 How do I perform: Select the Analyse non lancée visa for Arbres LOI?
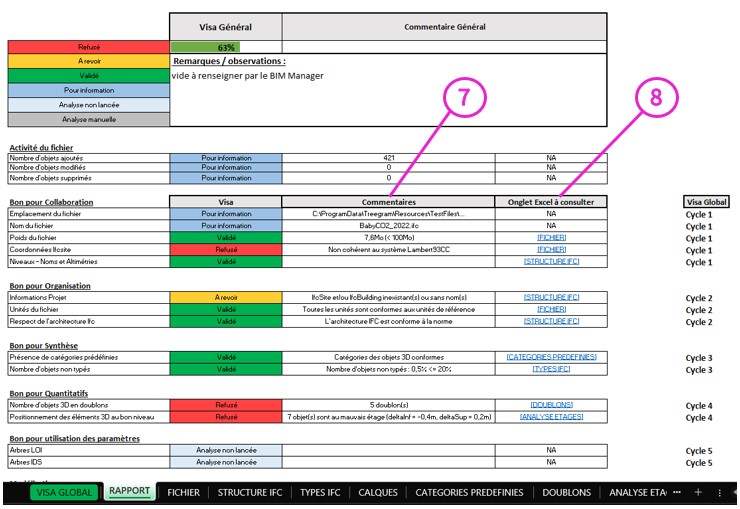click(226, 450)
